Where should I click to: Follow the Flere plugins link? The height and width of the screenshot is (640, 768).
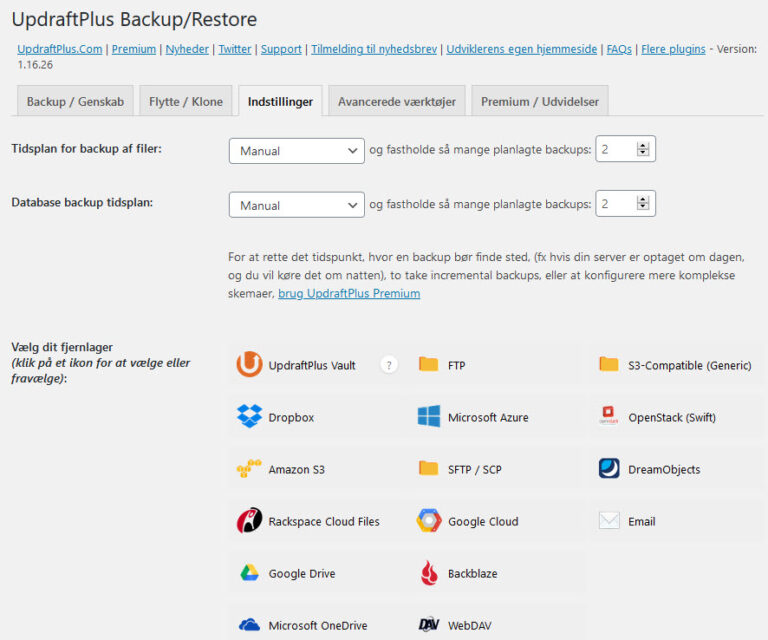tap(673, 49)
